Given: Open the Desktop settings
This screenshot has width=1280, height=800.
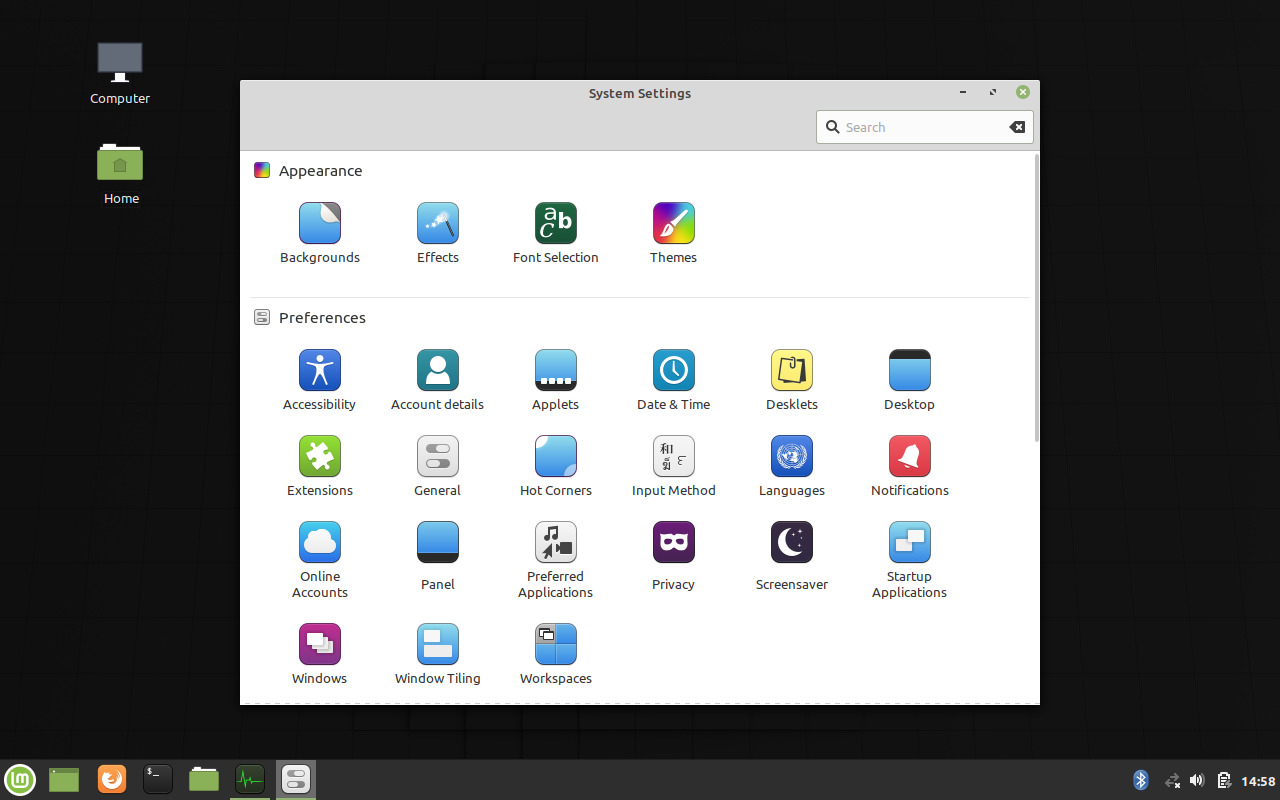Looking at the screenshot, I should (910, 380).
